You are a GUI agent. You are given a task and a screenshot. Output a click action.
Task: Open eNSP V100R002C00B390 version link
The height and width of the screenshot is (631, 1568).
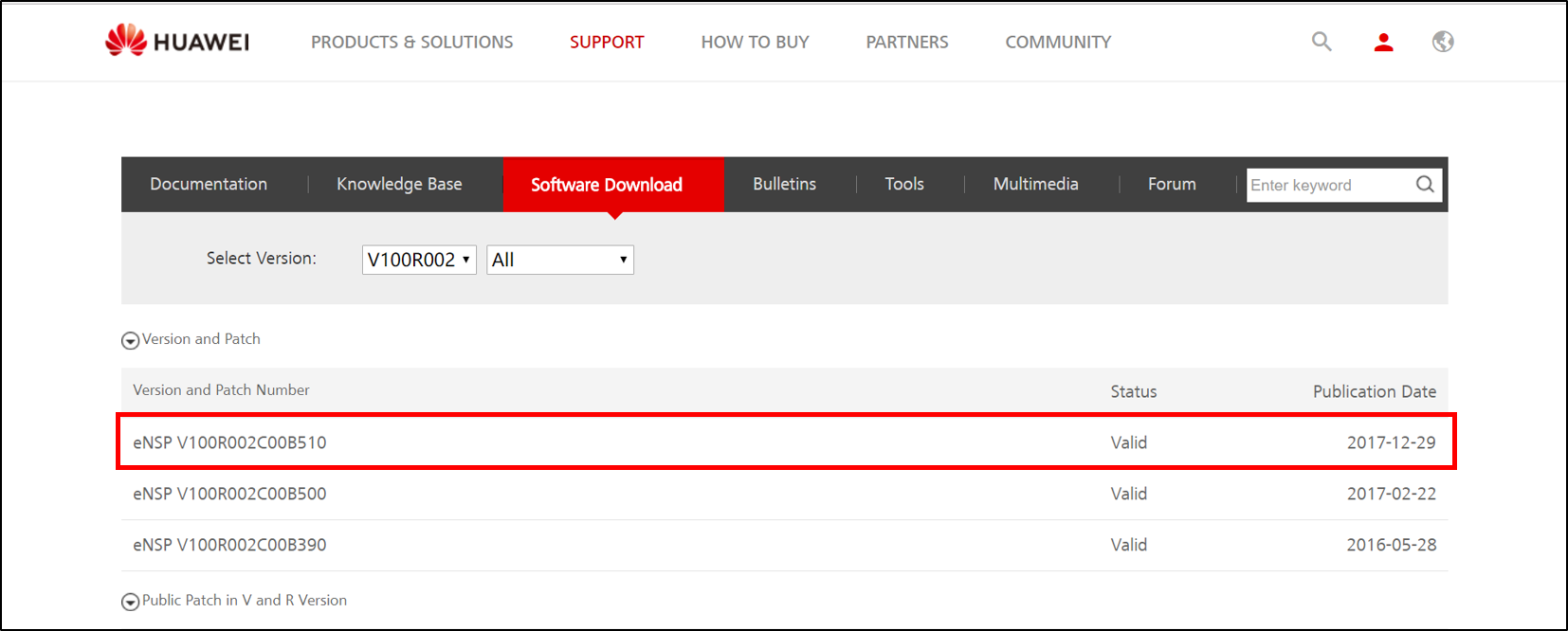click(229, 545)
